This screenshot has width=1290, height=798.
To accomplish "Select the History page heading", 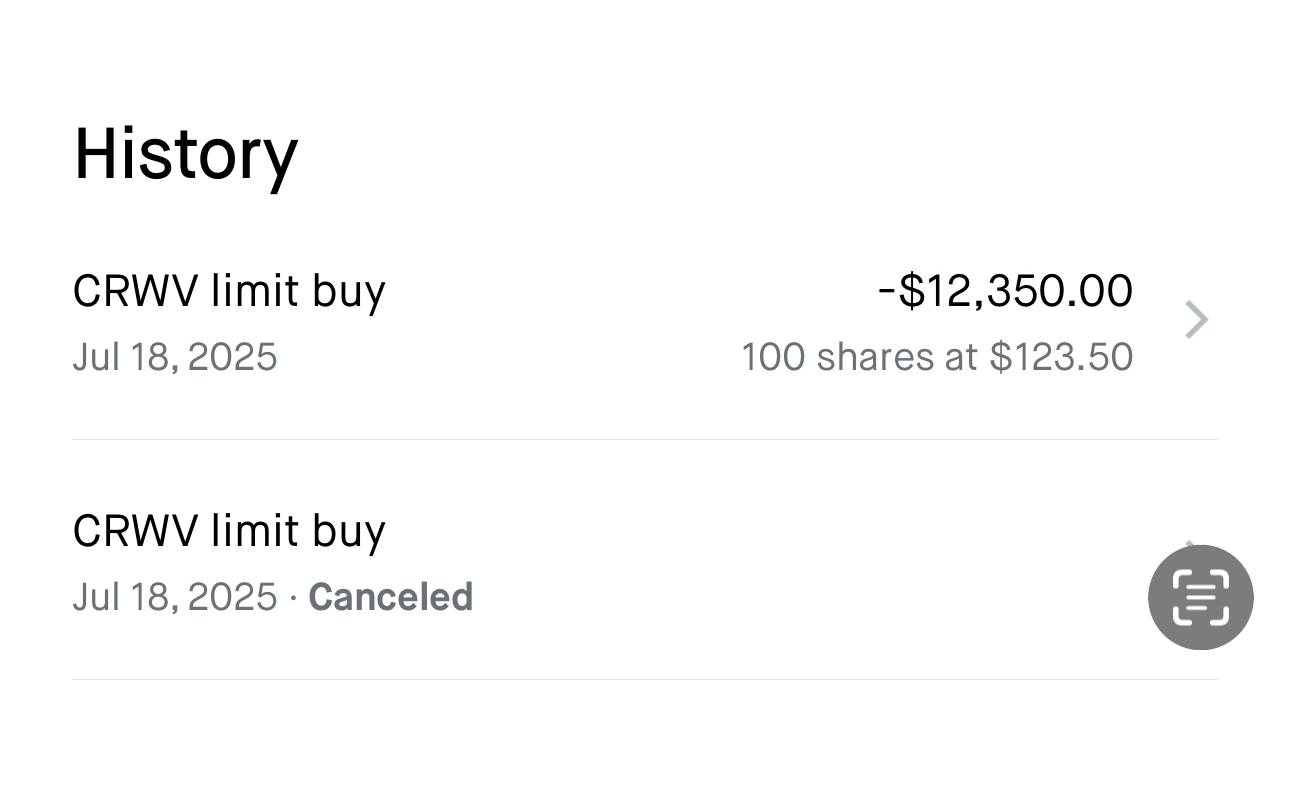I will (x=186, y=154).
